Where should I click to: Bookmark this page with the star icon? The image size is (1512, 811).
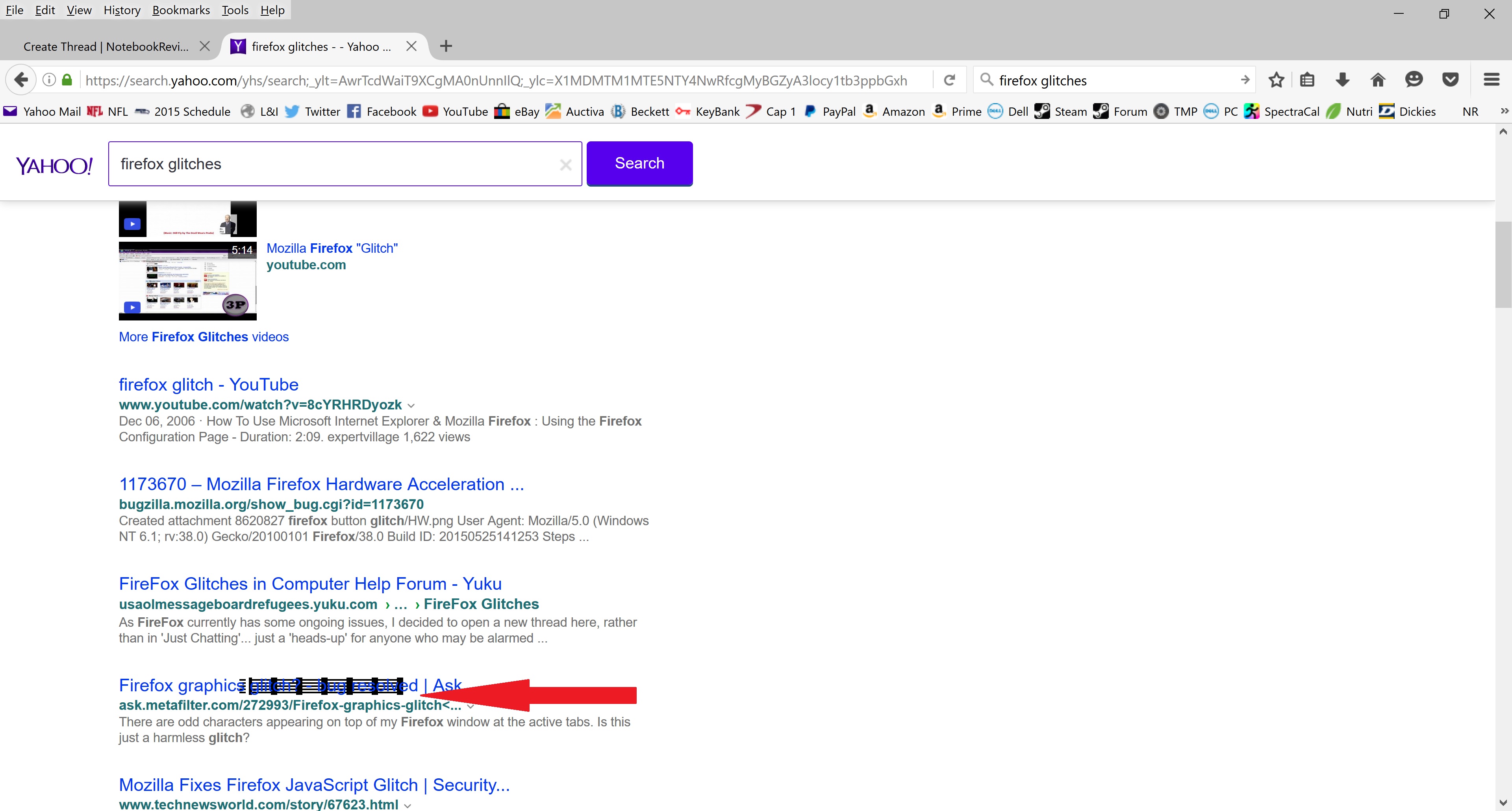pyautogui.click(x=1276, y=80)
